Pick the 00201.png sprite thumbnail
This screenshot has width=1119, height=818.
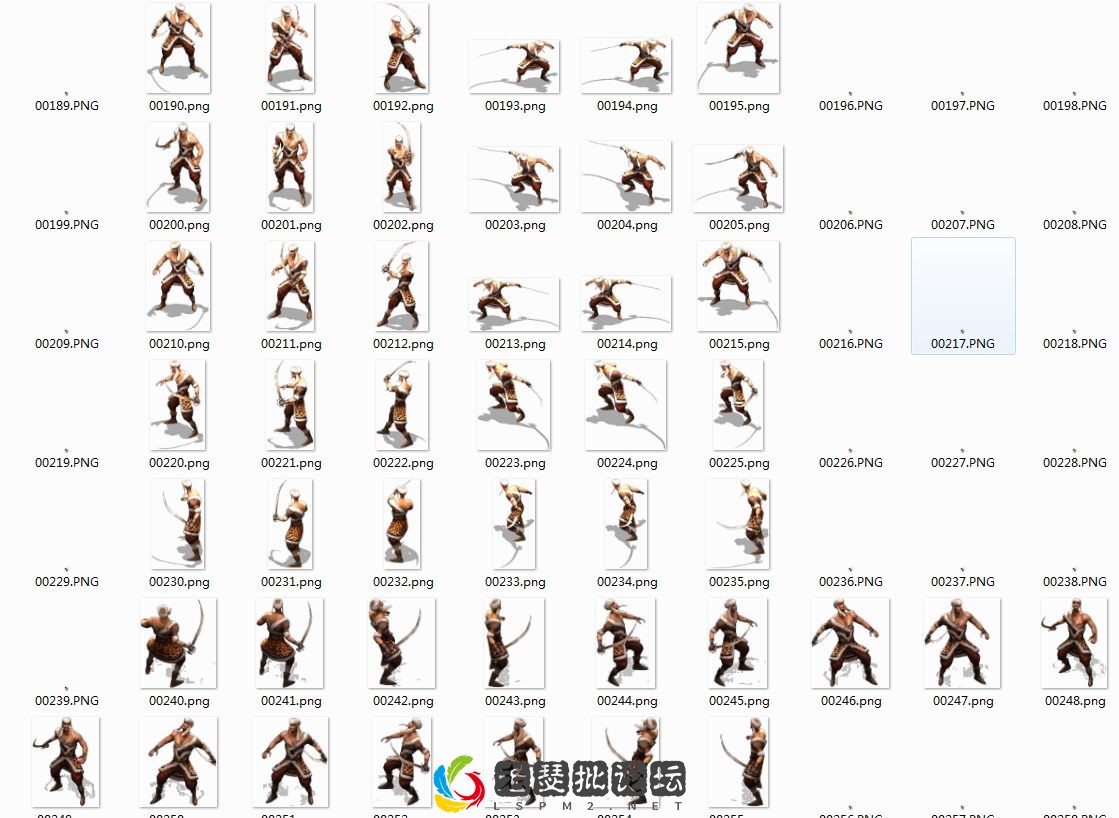[x=290, y=167]
